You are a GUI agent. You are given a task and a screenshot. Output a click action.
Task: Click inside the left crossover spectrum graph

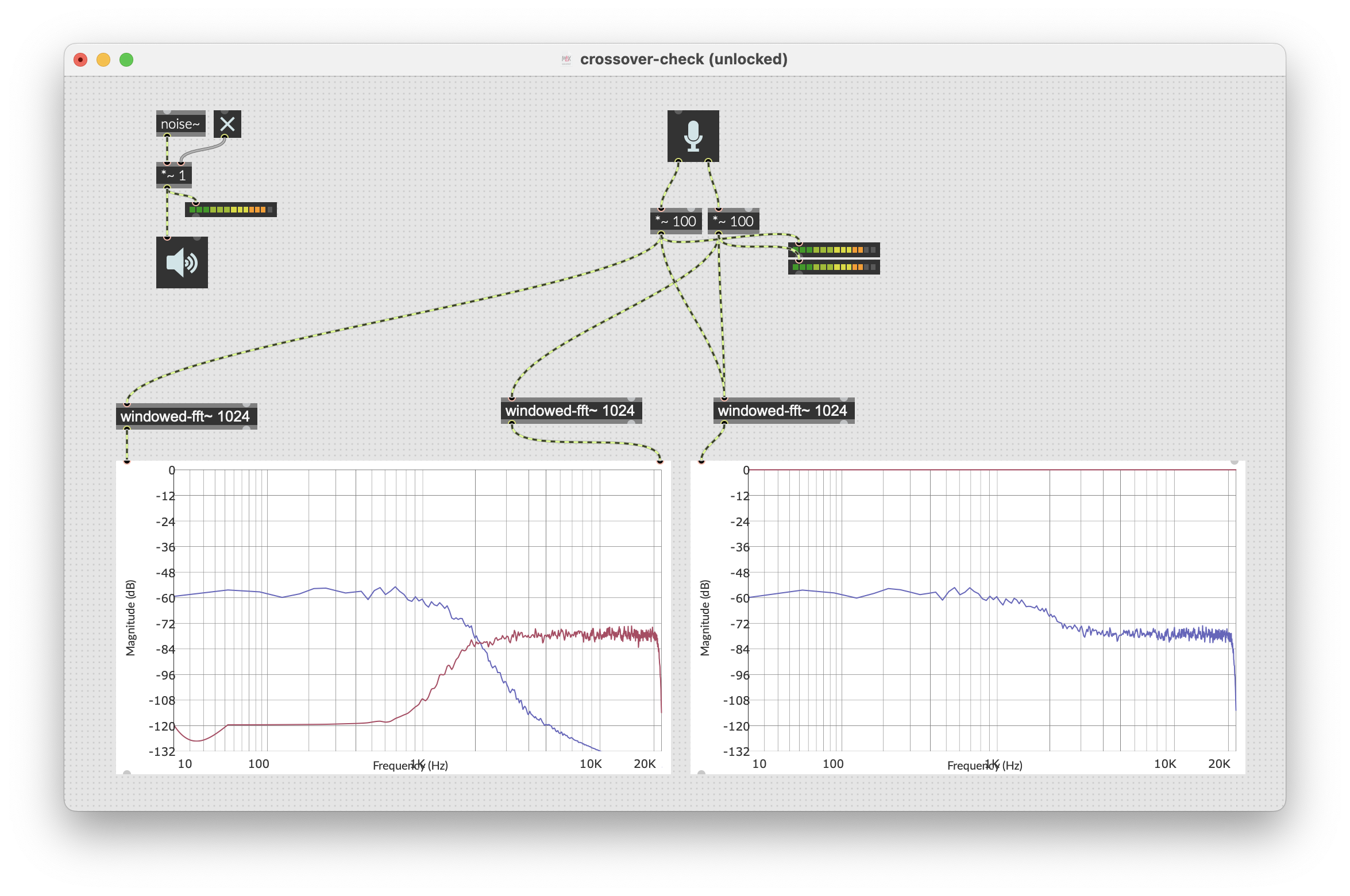pos(393,617)
